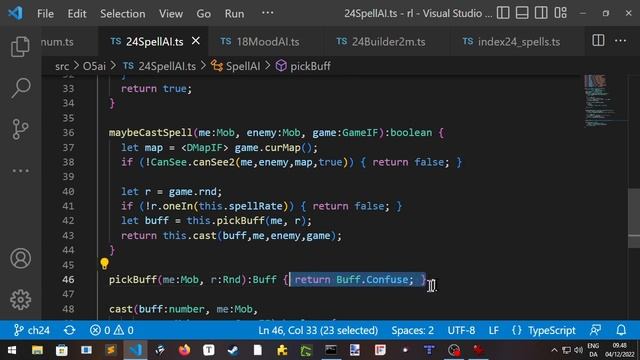
Task: Open Firefox from taskbar
Action: pos(184,350)
